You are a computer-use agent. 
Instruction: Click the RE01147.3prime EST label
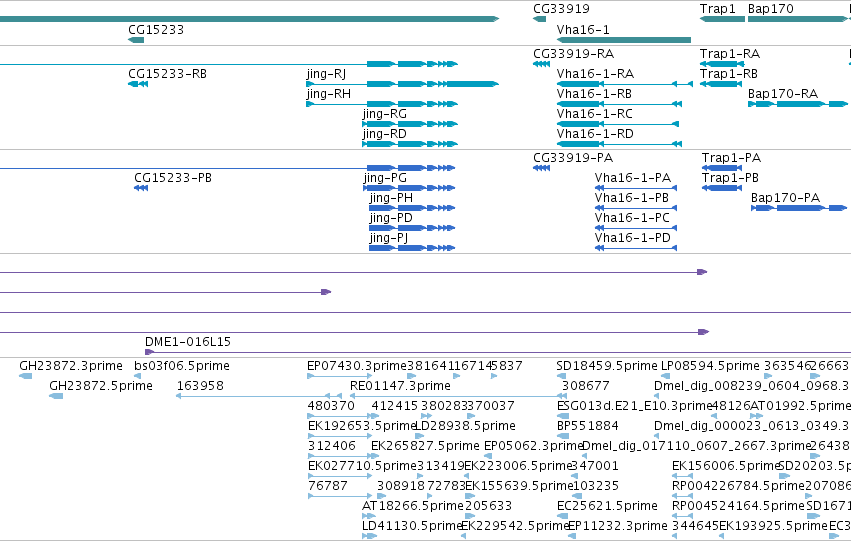(x=400, y=386)
